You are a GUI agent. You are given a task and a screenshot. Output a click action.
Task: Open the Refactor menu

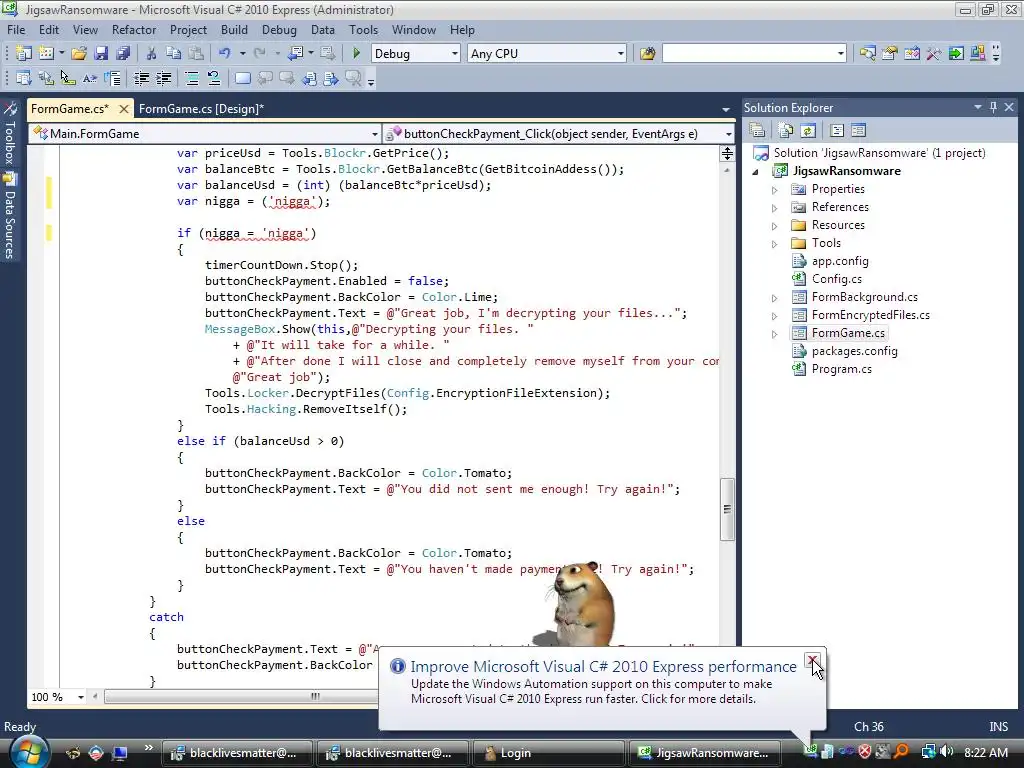(134, 30)
